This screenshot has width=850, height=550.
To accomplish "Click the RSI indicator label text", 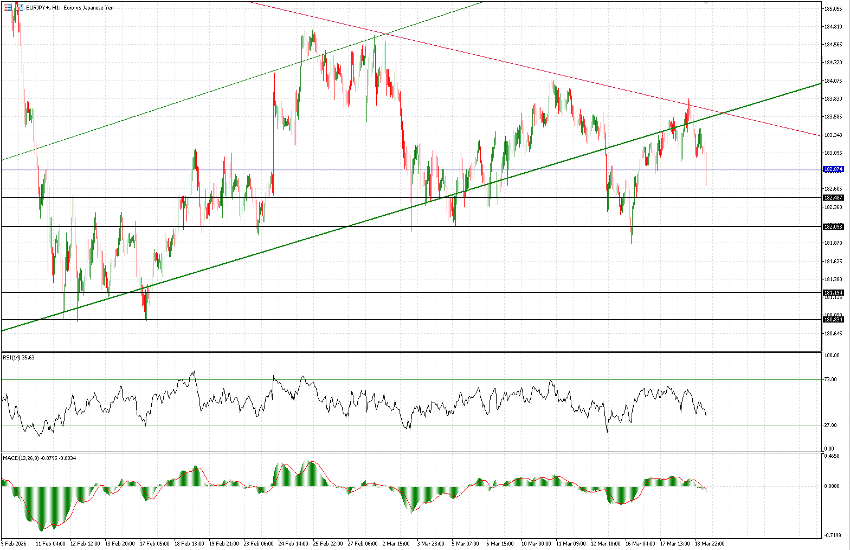I will point(20,357).
